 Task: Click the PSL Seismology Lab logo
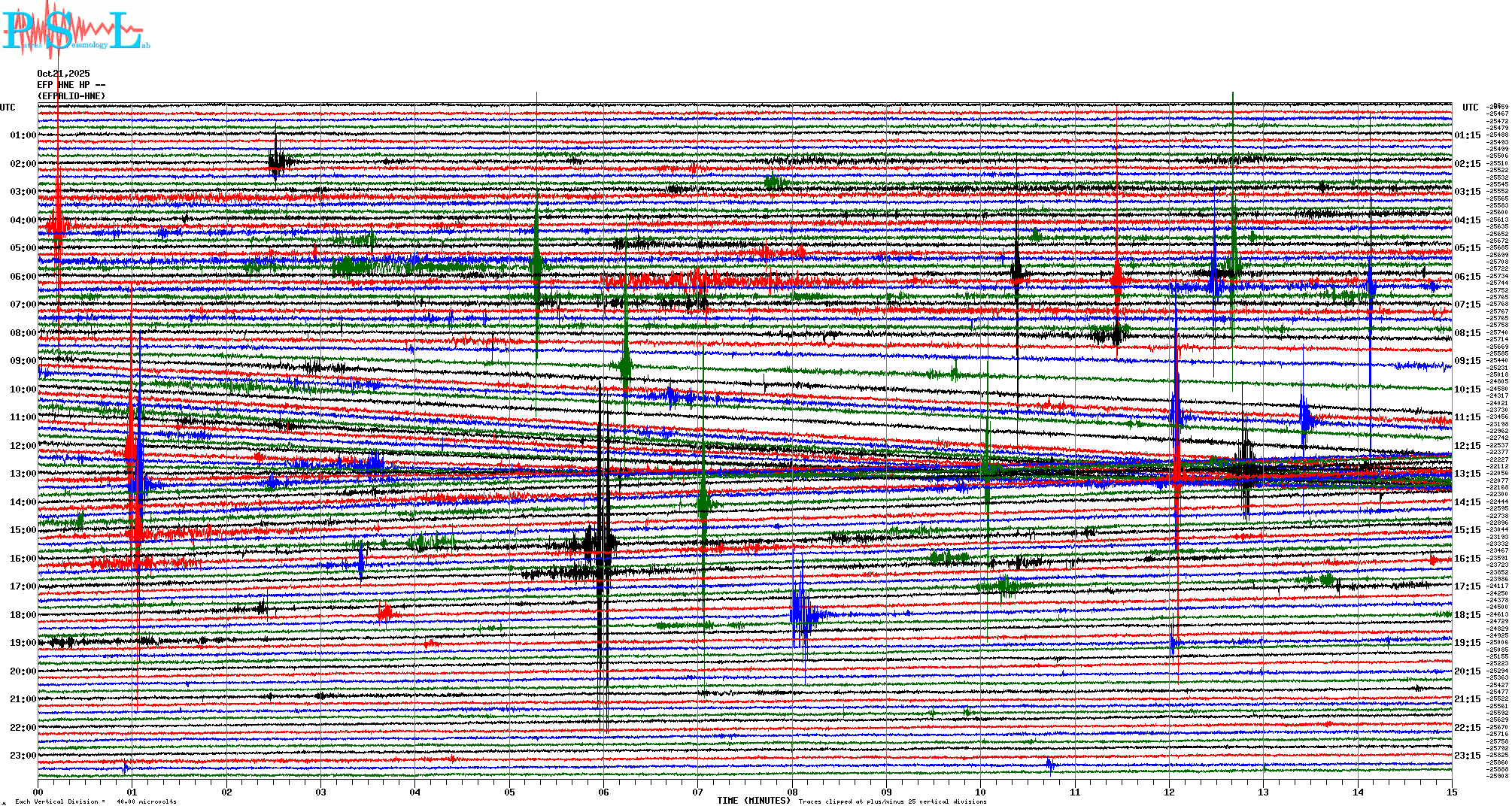[x=75, y=30]
